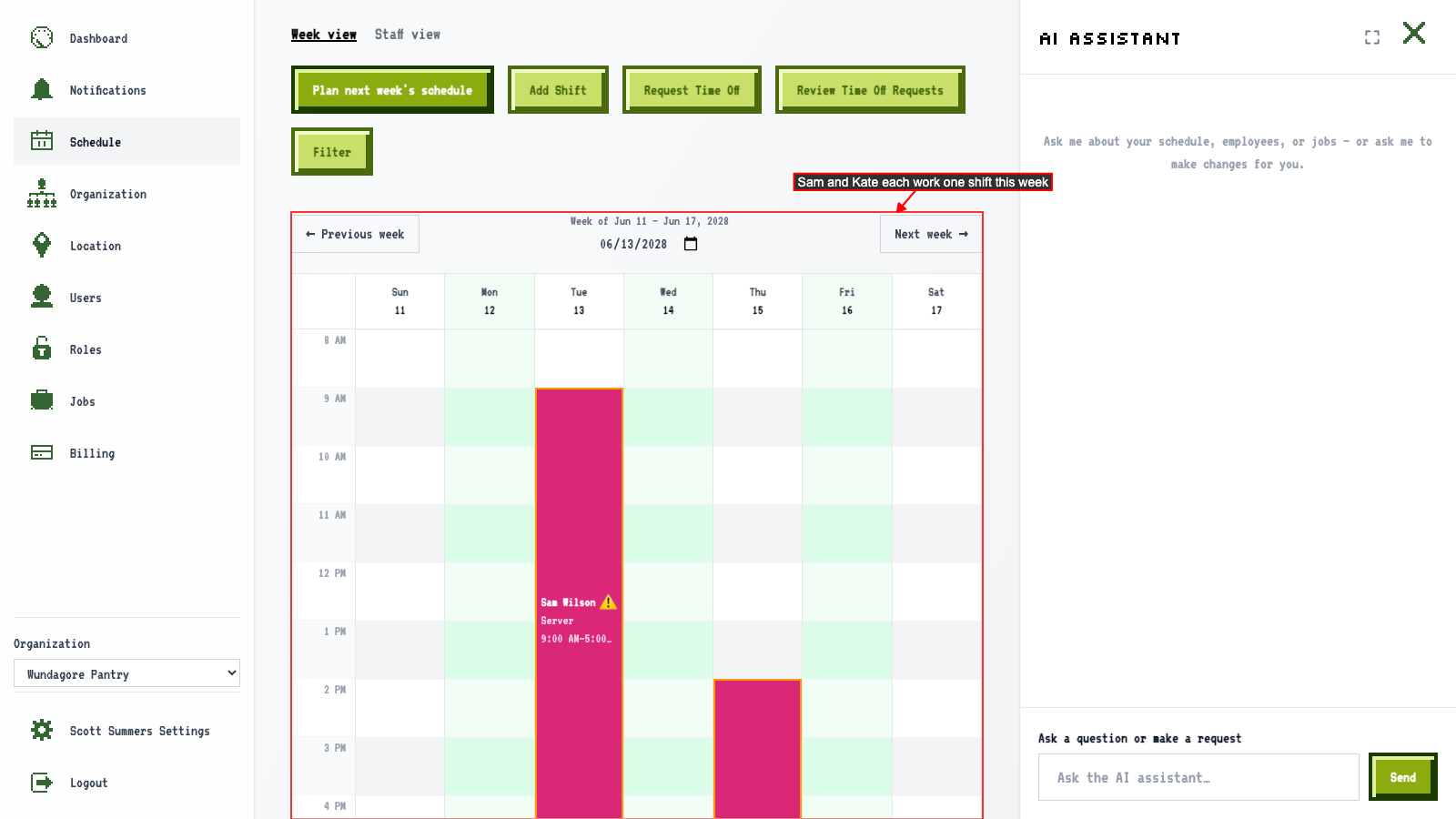
Task: Open Sam Wilson's Tuesday Server shift
Action: pos(579,602)
